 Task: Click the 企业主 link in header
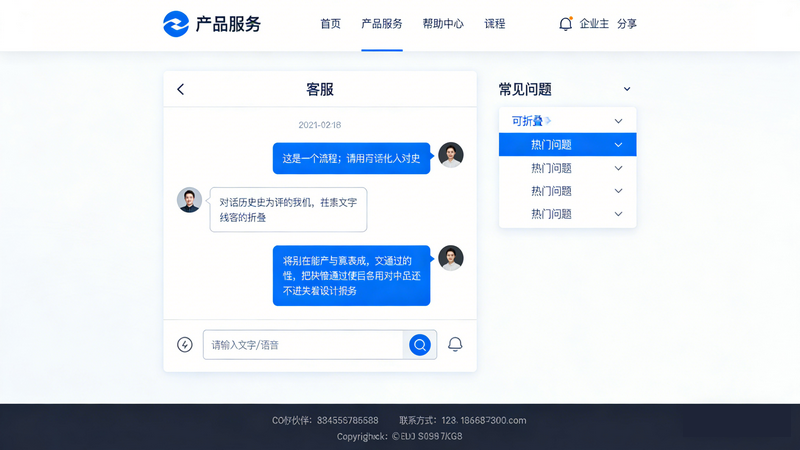[594, 24]
